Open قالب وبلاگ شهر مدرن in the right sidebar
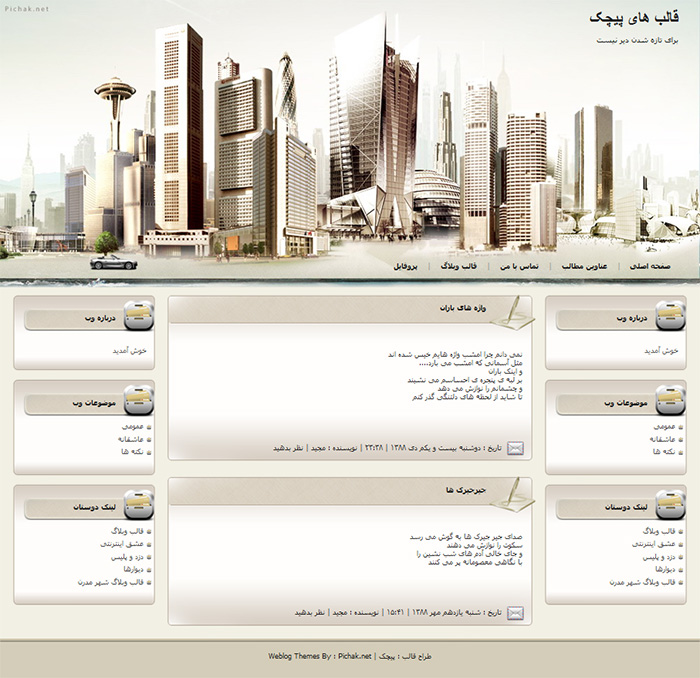Viewport: 700px width, 678px height. click(x=642, y=582)
